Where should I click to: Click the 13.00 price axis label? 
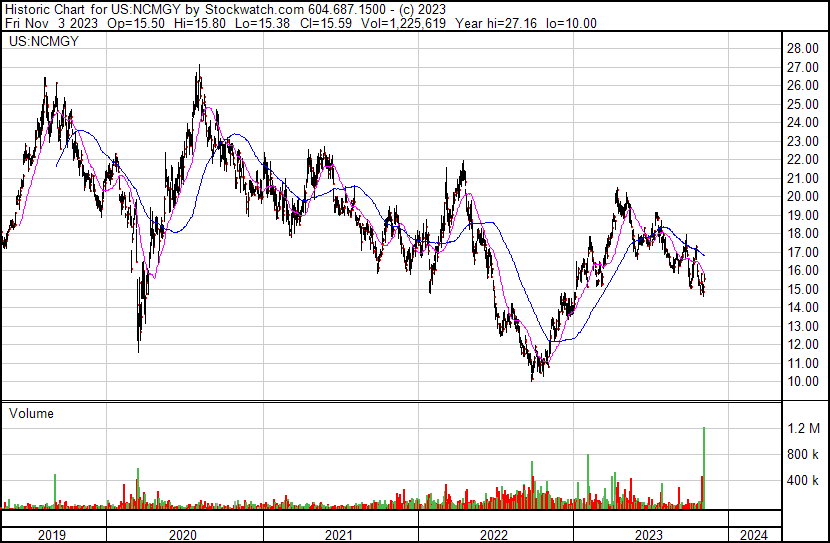pos(803,327)
